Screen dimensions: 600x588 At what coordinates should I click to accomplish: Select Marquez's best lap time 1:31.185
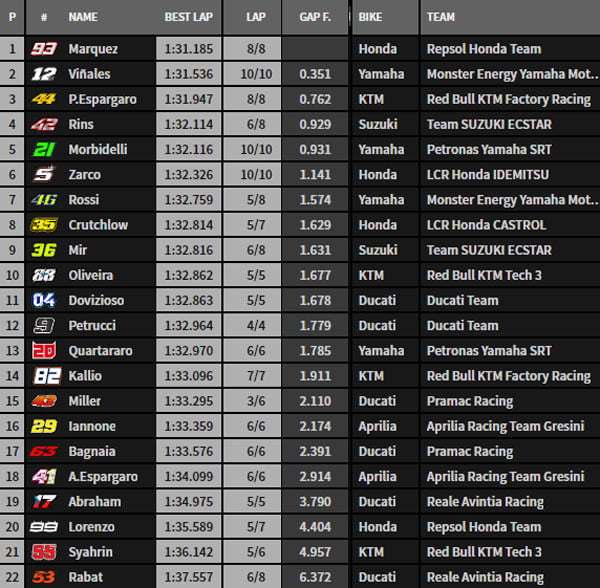190,48
